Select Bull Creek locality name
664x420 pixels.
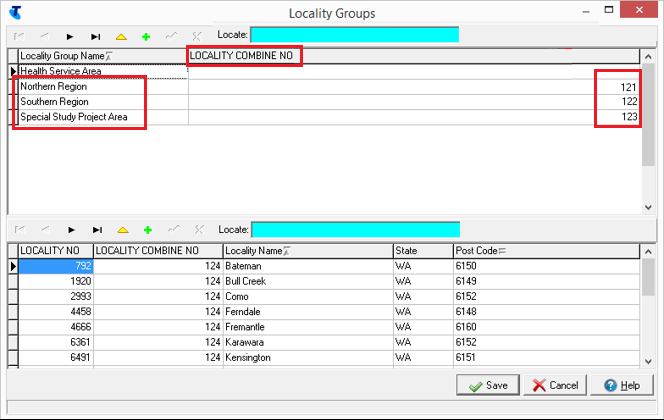tap(308, 281)
